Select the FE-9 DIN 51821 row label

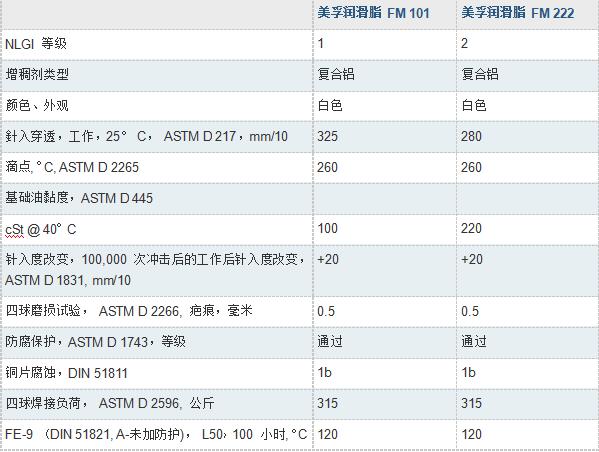coord(156,434)
